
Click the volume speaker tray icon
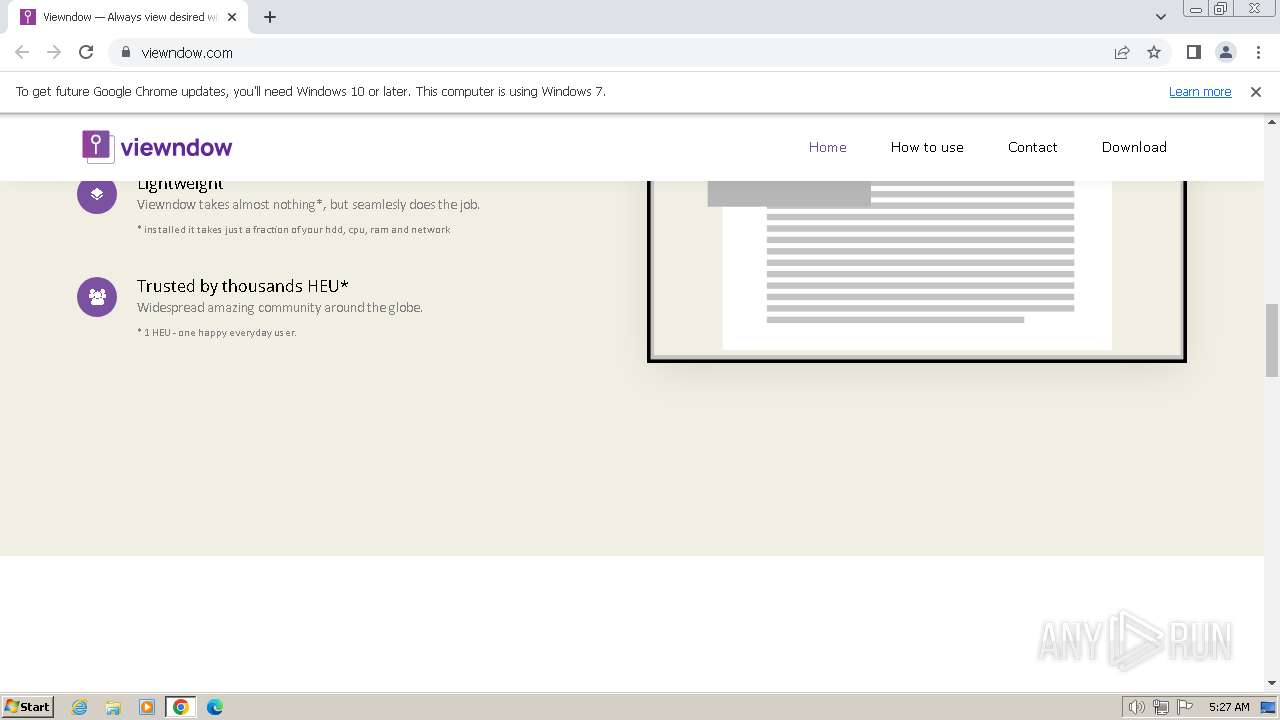pos(1137,707)
